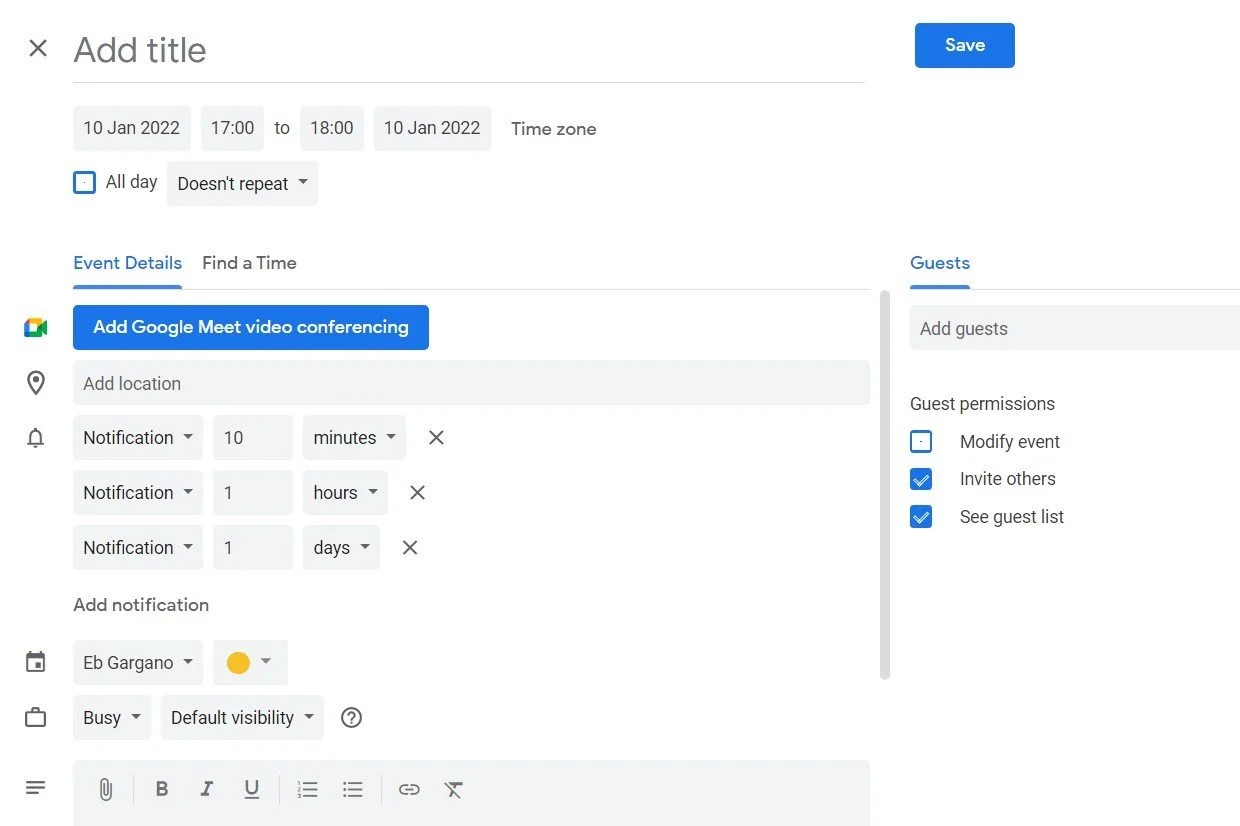1240x826 pixels.
Task: Open the yellow event color picker
Action: click(x=249, y=663)
